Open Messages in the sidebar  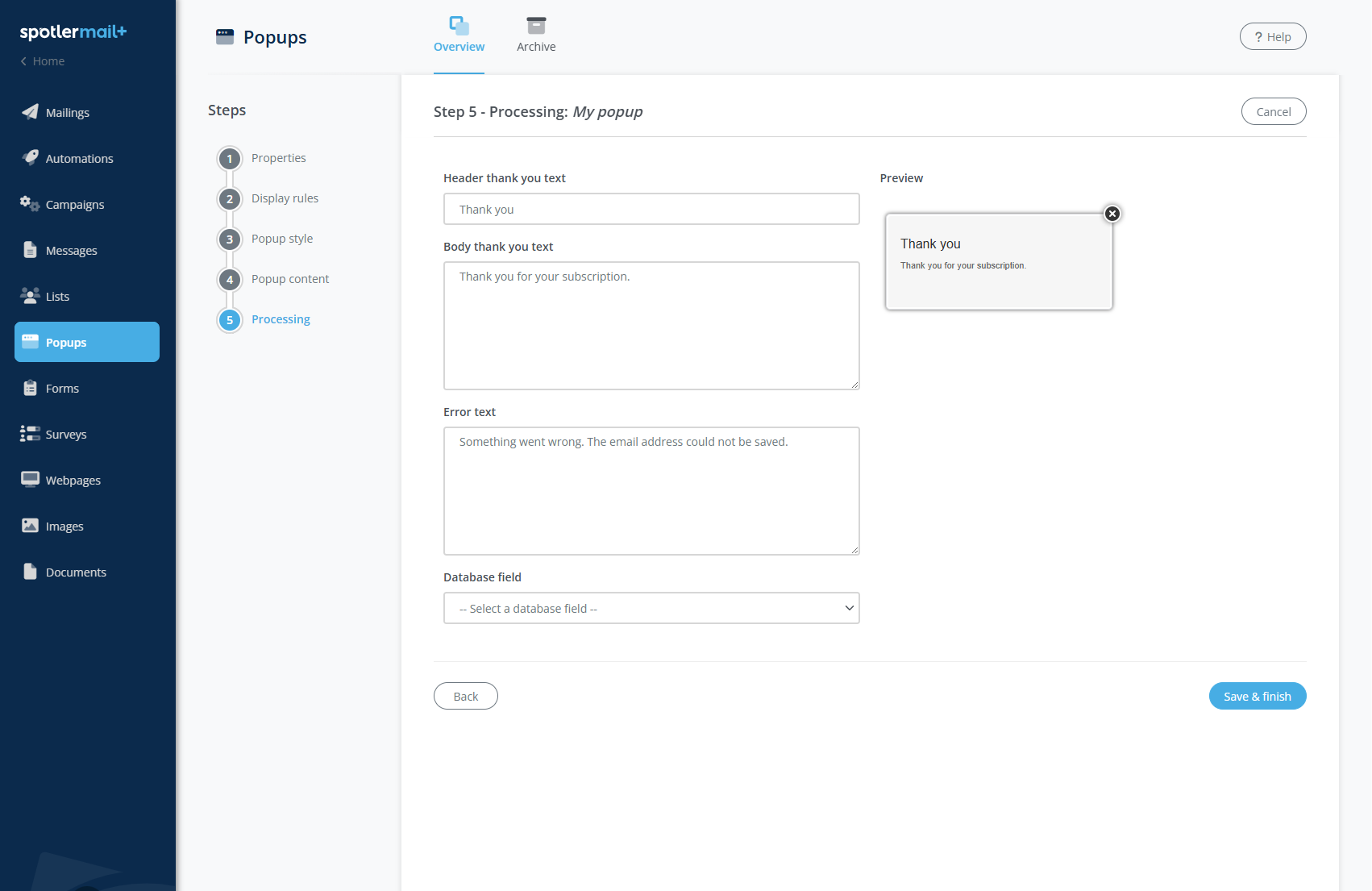[x=87, y=250]
